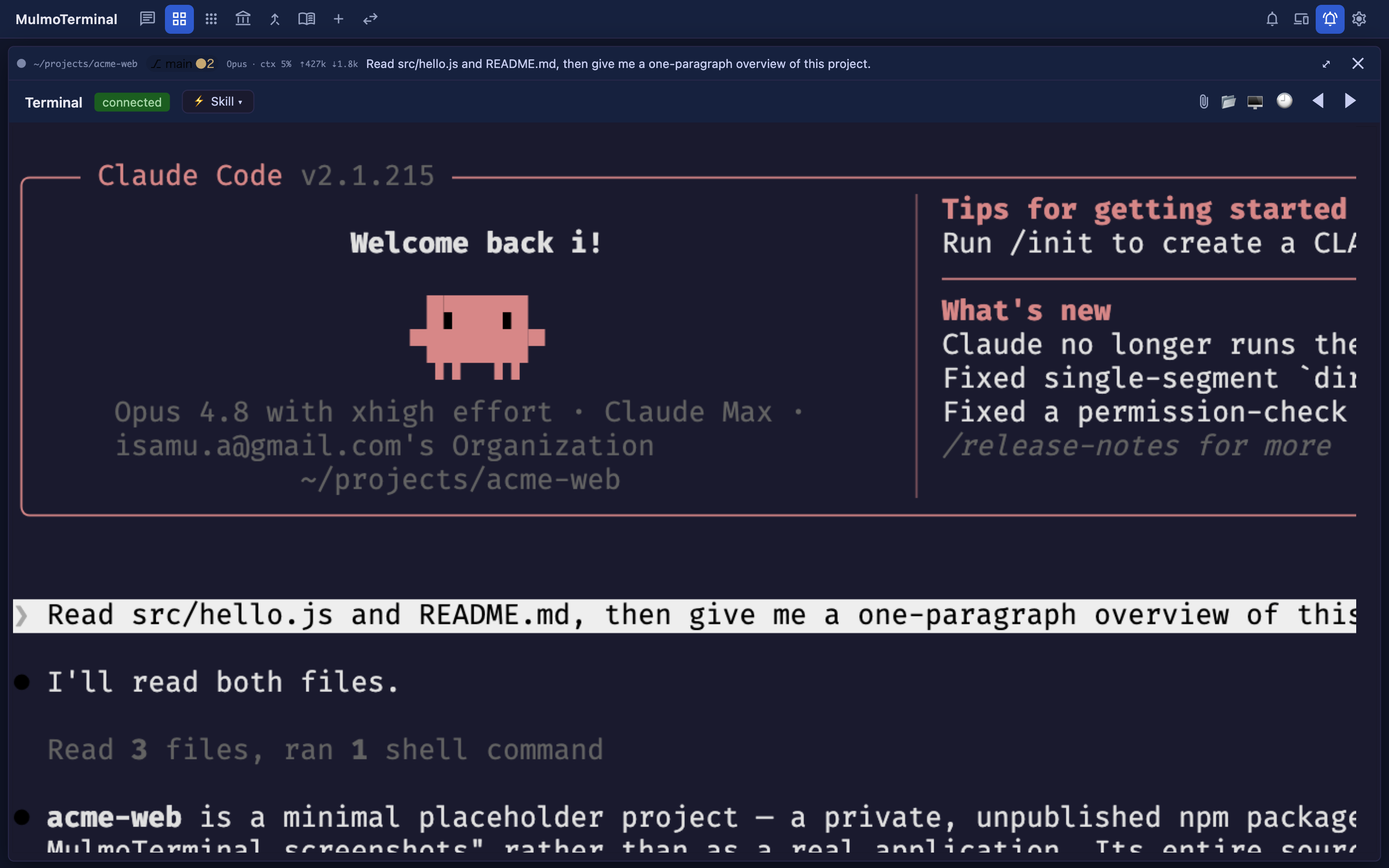This screenshot has height=868, width=1389.
Task: Open the open-book docs icon
Action: click(x=307, y=19)
